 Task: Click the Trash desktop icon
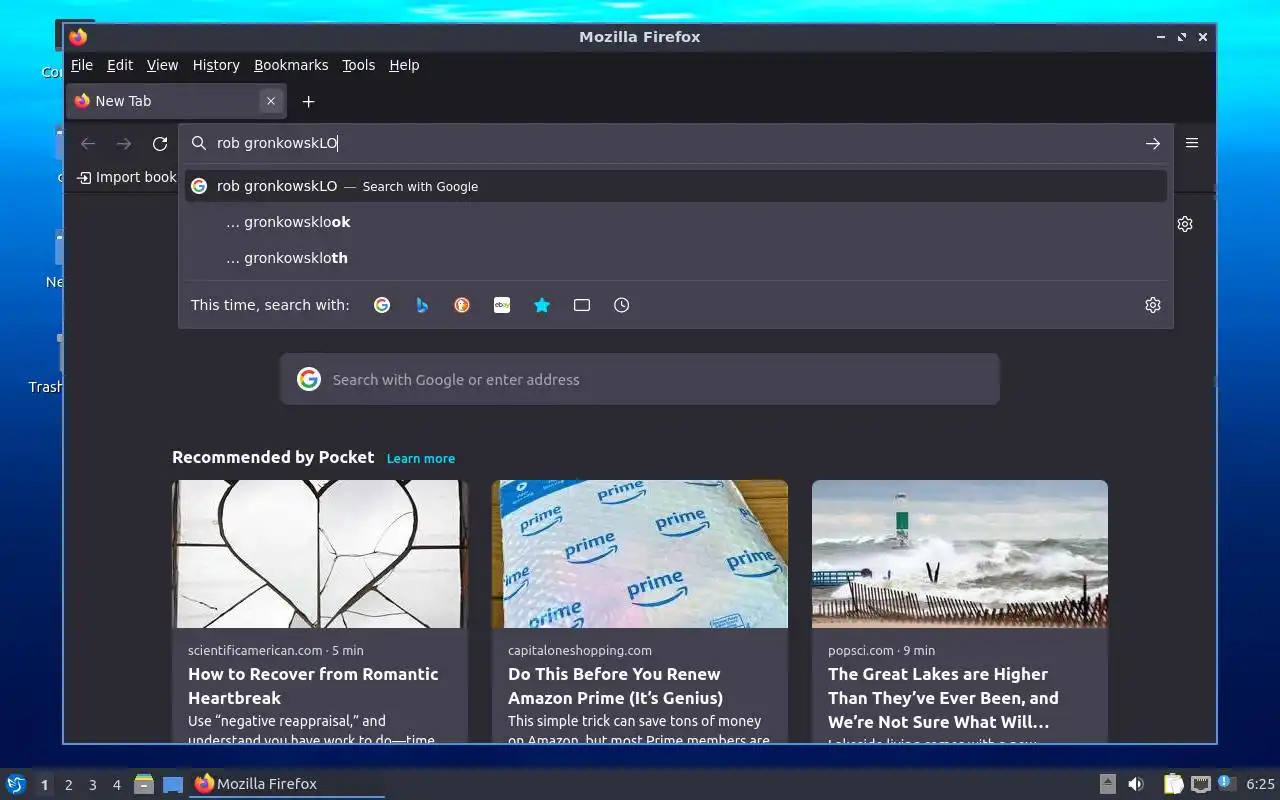pos(47,363)
